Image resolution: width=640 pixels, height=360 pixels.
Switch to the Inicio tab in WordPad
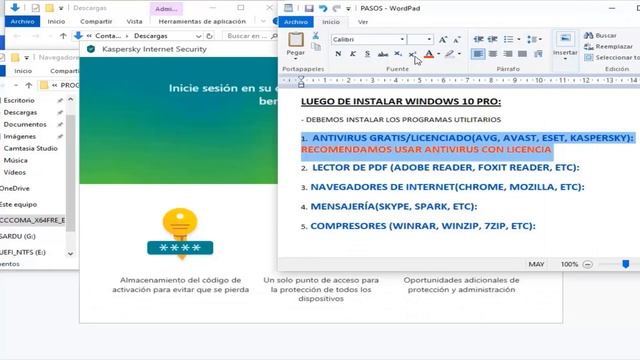[331, 22]
